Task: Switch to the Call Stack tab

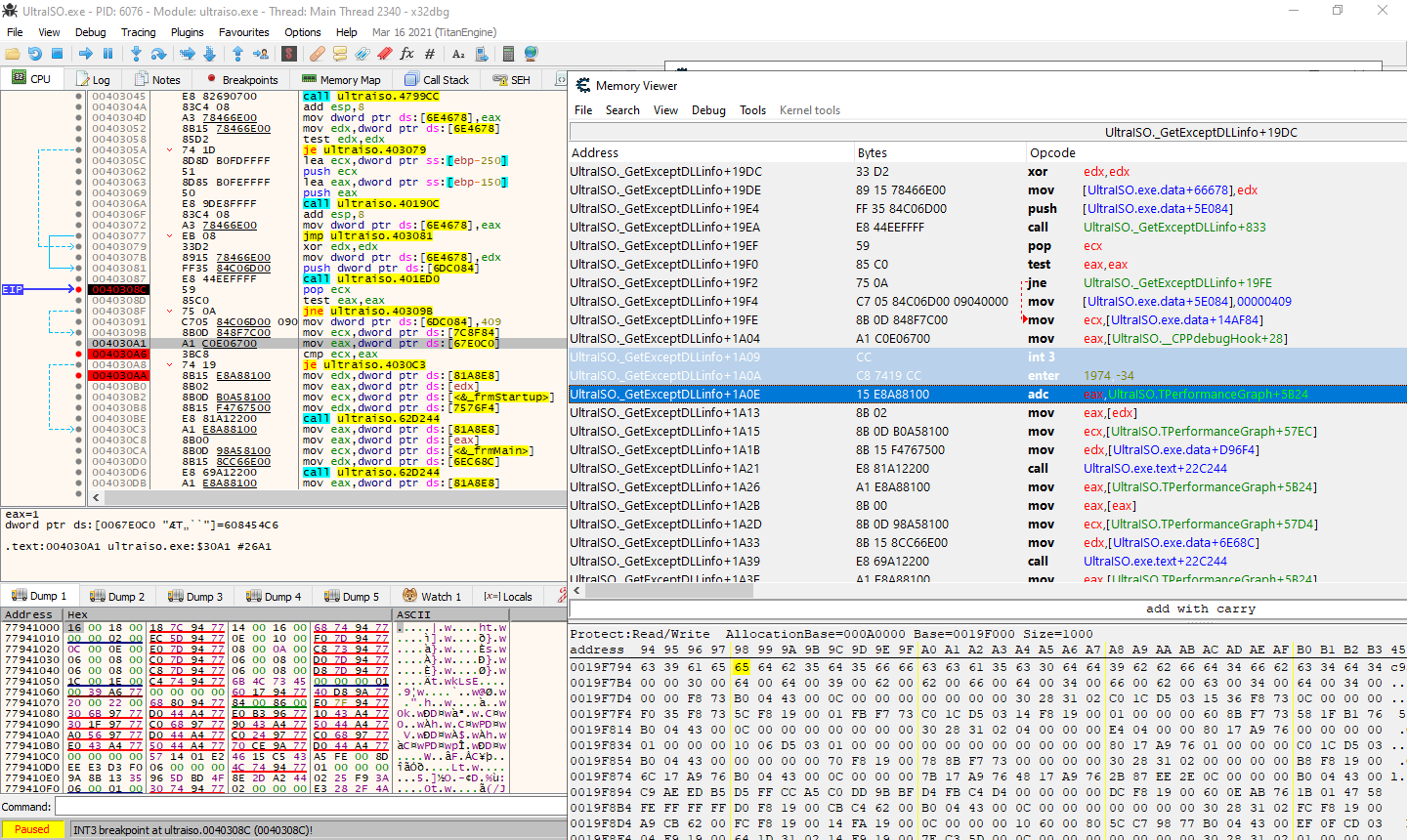Action: pos(437,79)
